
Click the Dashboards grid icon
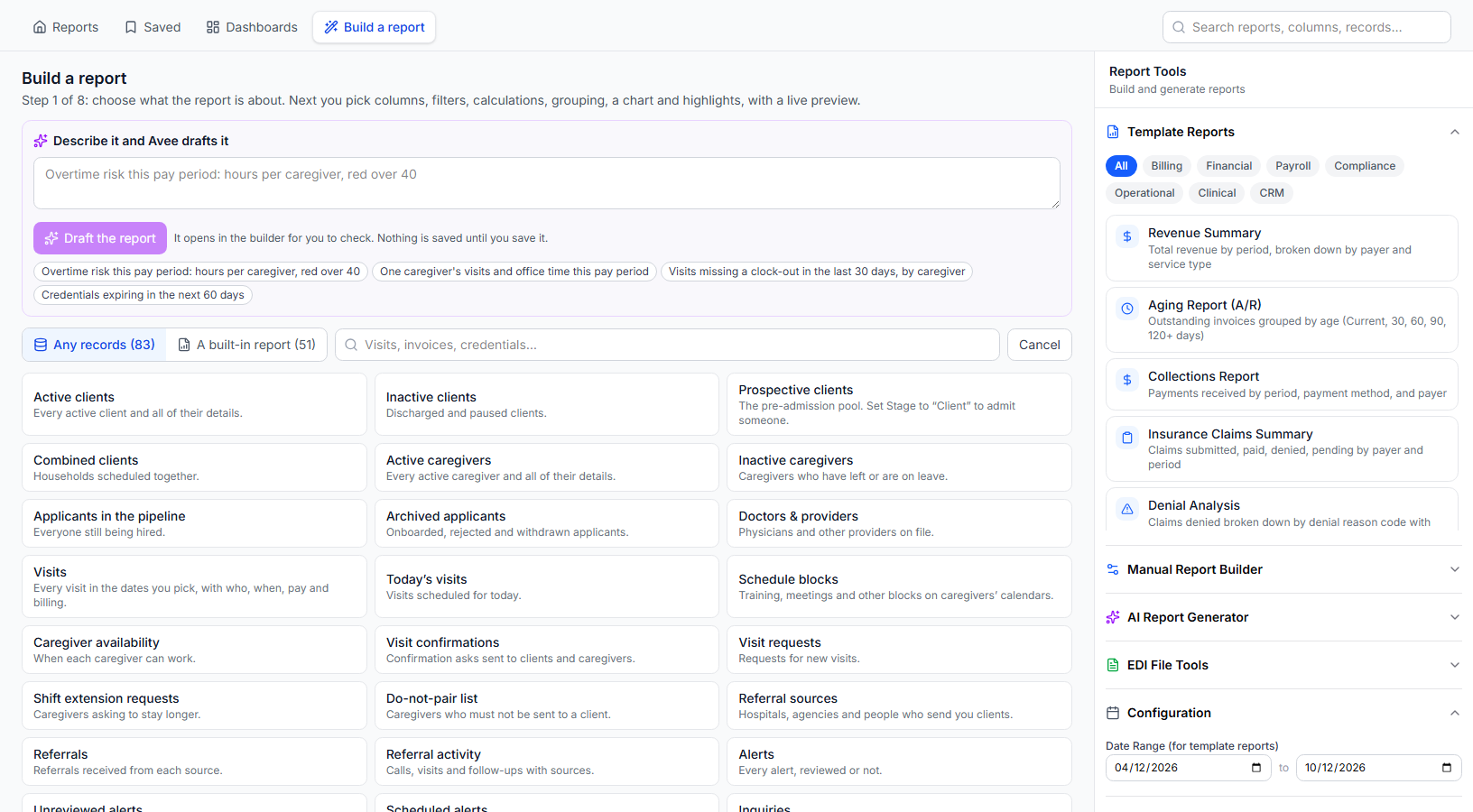click(213, 27)
